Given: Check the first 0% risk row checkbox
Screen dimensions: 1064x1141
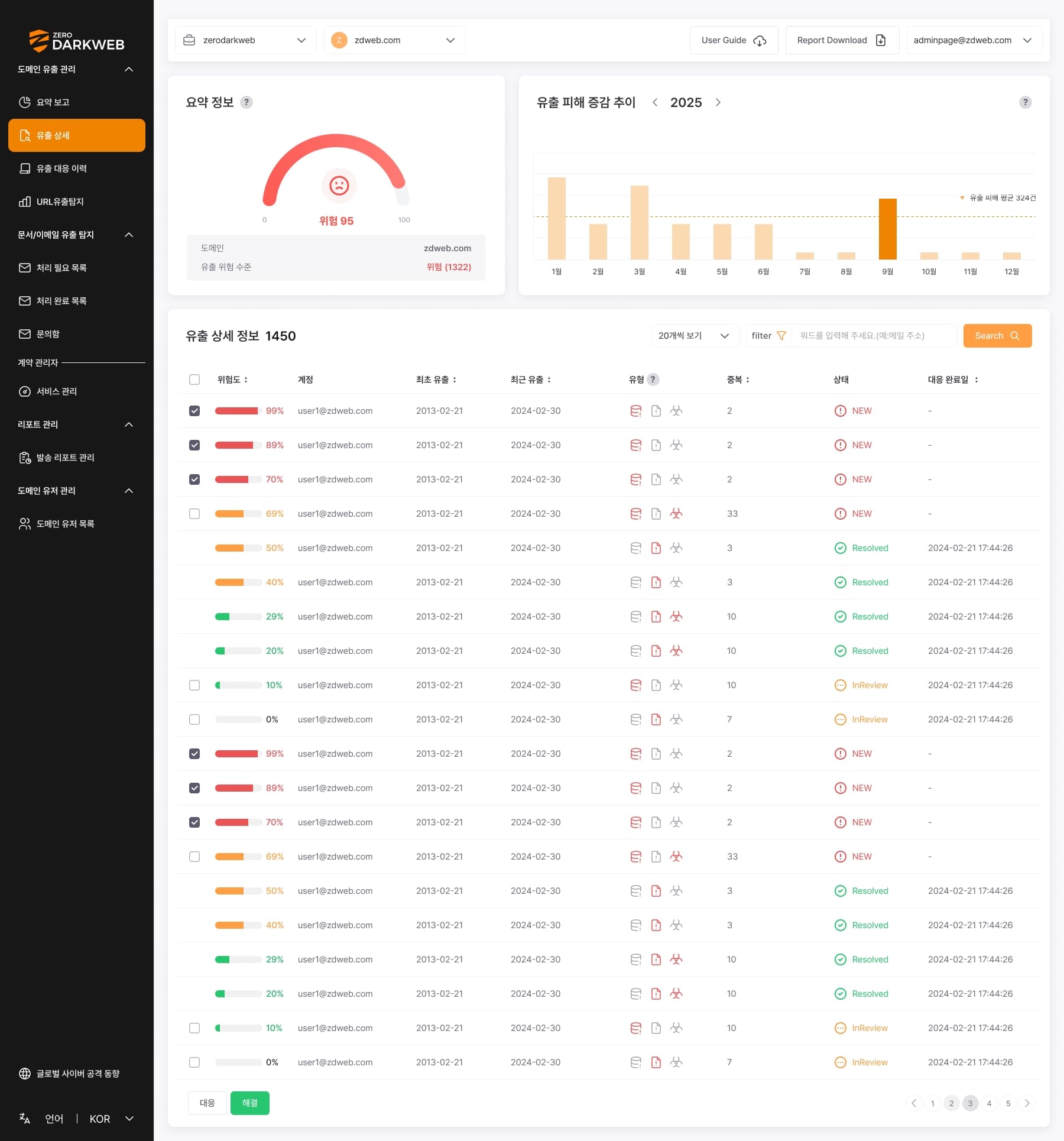Looking at the screenshot, I should coord(194,719).
